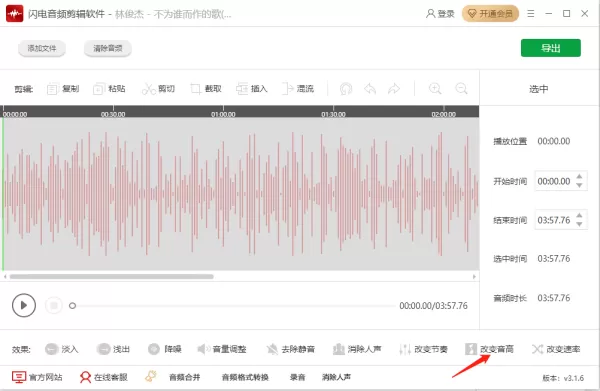Click the Clear Audio (清除音频) button
The height and width of the screenshot is (391, 600).
point(108,48)
